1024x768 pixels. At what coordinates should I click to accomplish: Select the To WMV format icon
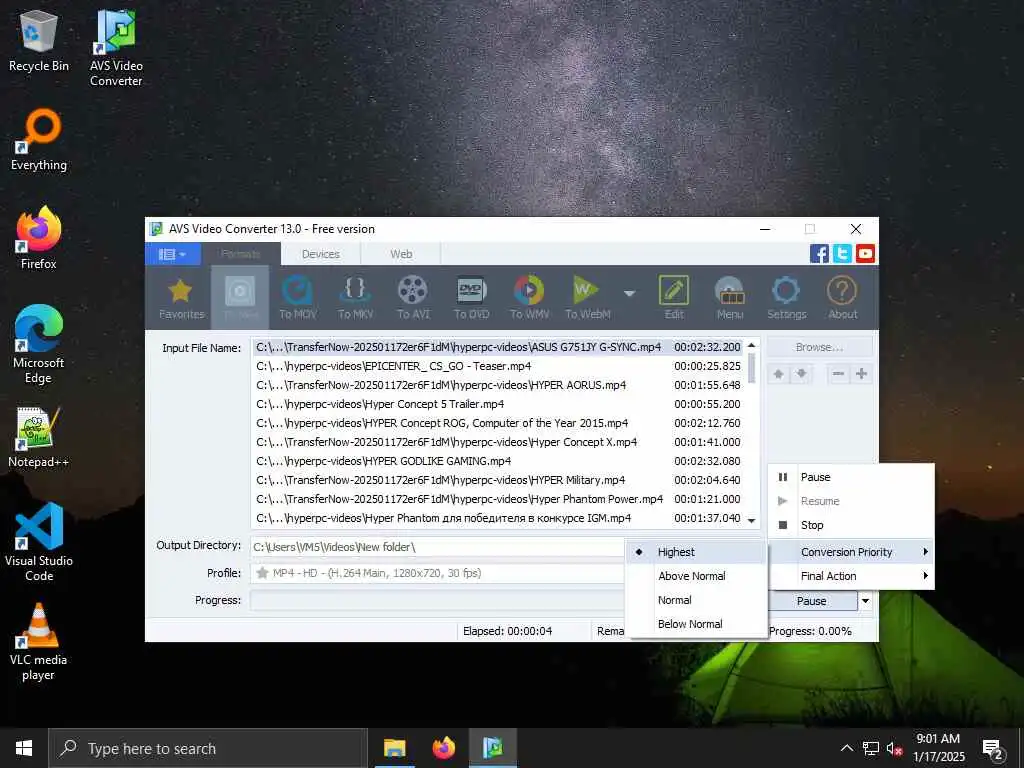(x=529, y=298)
